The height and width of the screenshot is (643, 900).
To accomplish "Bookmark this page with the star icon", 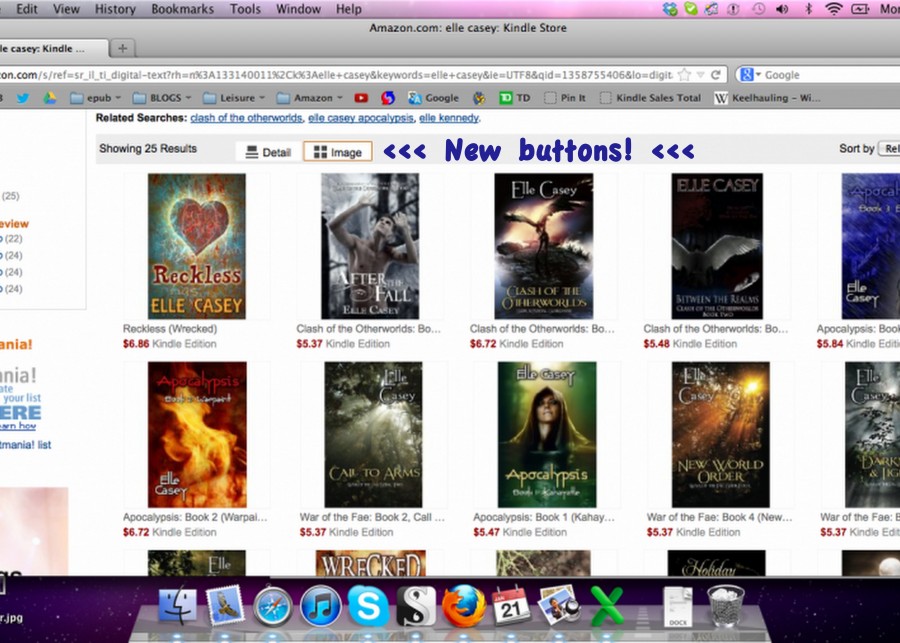I will pos(684,75).
